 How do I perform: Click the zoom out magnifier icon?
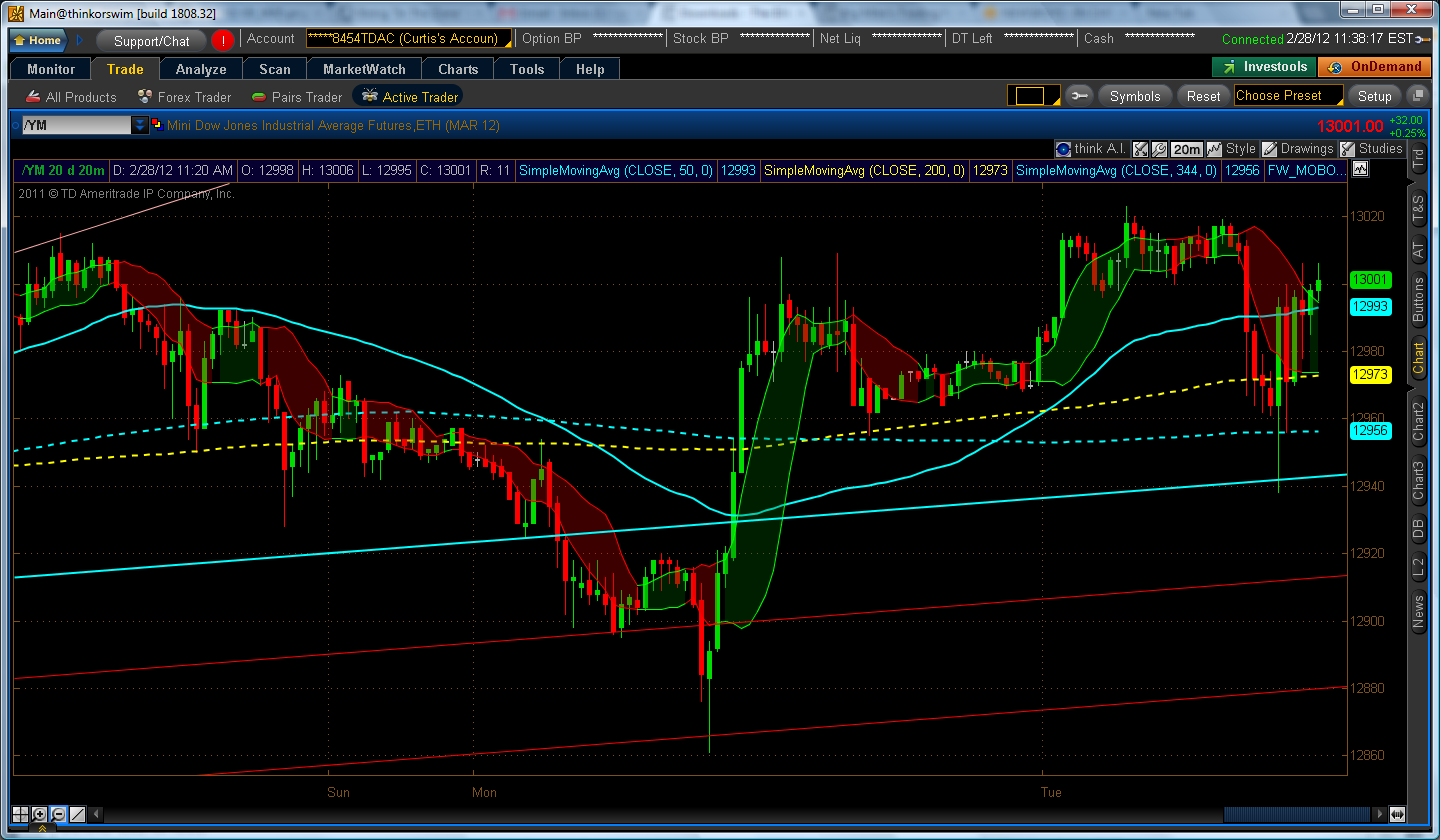click(58, 814)
